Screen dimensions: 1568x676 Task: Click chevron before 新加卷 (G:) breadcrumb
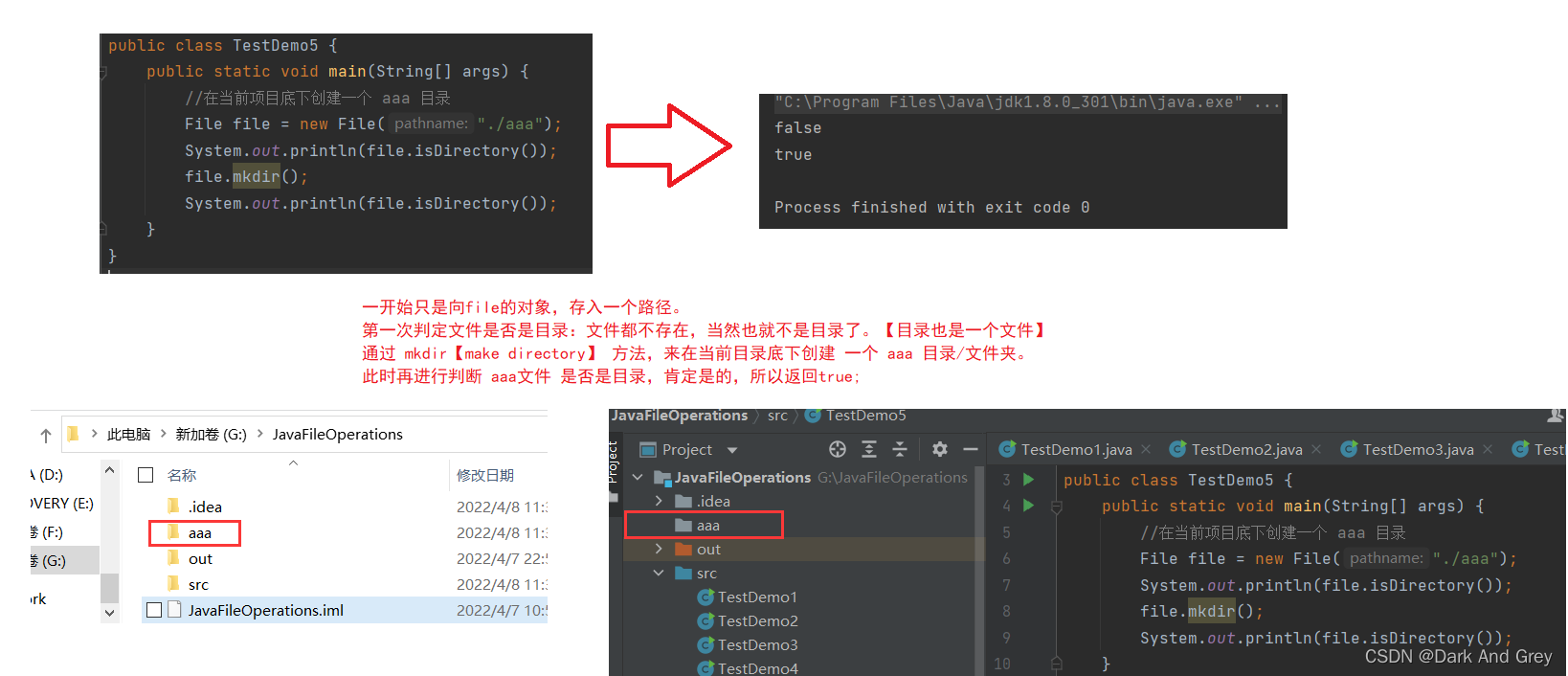[x=164, y=434]
